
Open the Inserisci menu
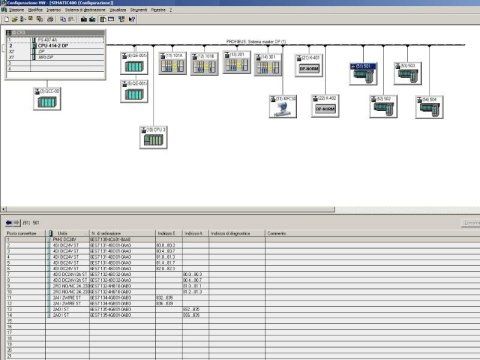[54, 10]
